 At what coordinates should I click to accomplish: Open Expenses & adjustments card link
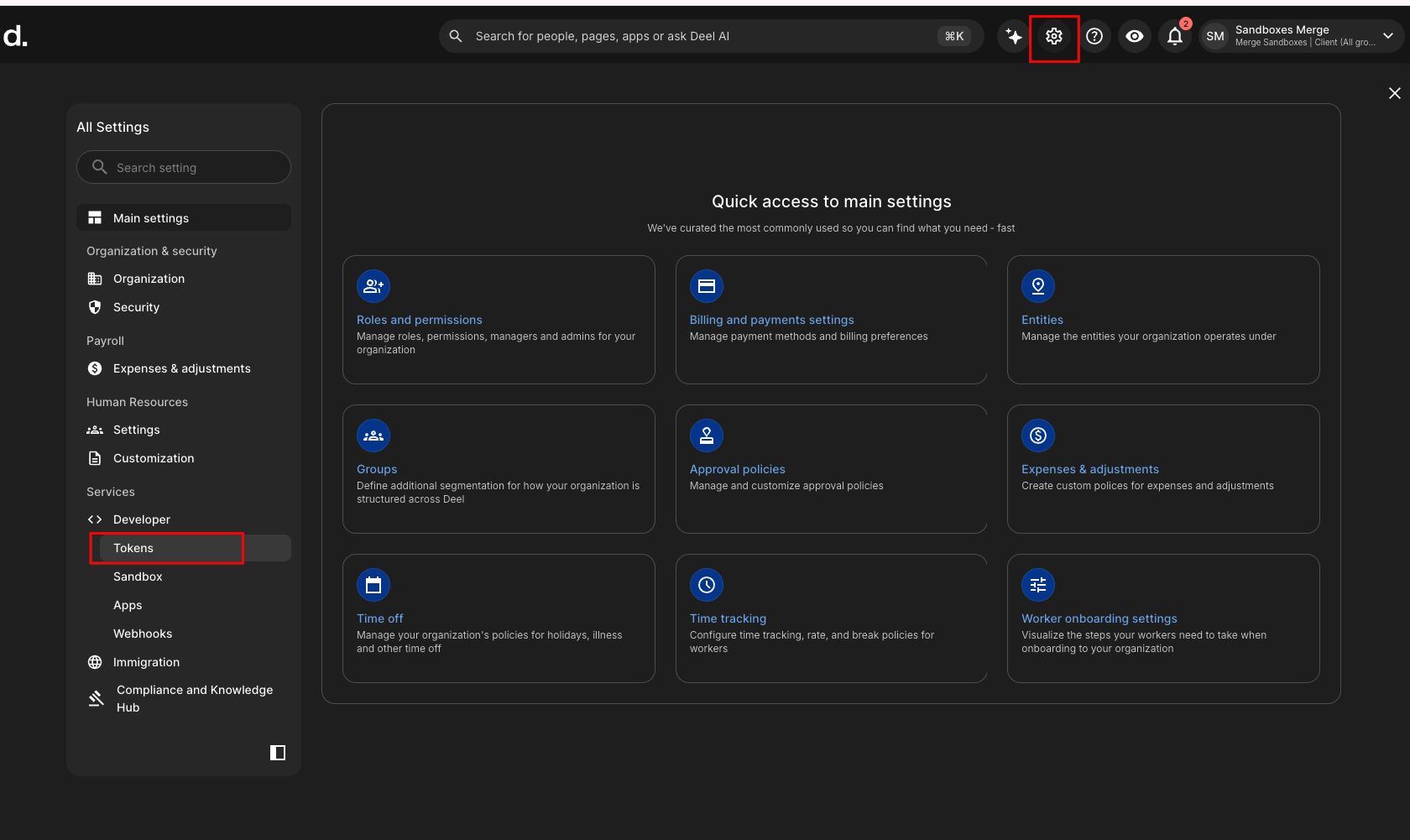tap(1090, 469)
